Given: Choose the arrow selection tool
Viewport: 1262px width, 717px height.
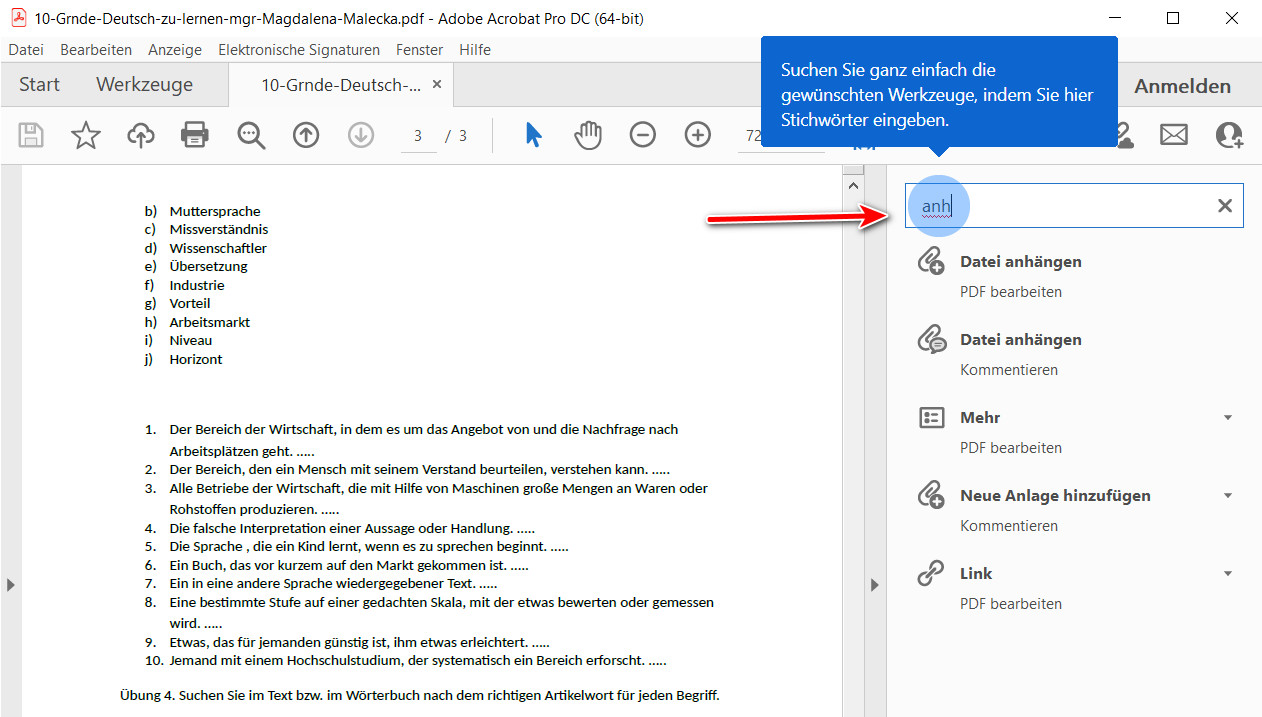Looking at the screenshot, I should click(x=534, y=135).
